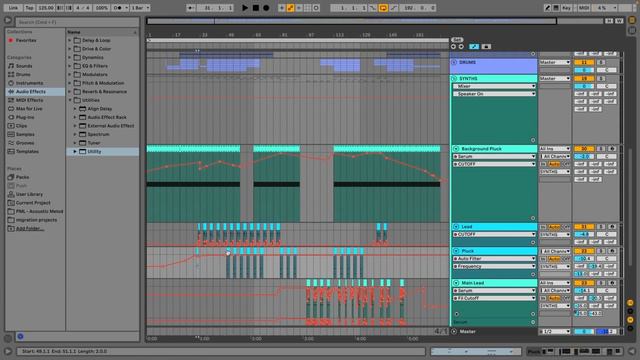Arm the Lead track for recording
The height and width of the screenshot is (360, 640).
pos(612,227)
